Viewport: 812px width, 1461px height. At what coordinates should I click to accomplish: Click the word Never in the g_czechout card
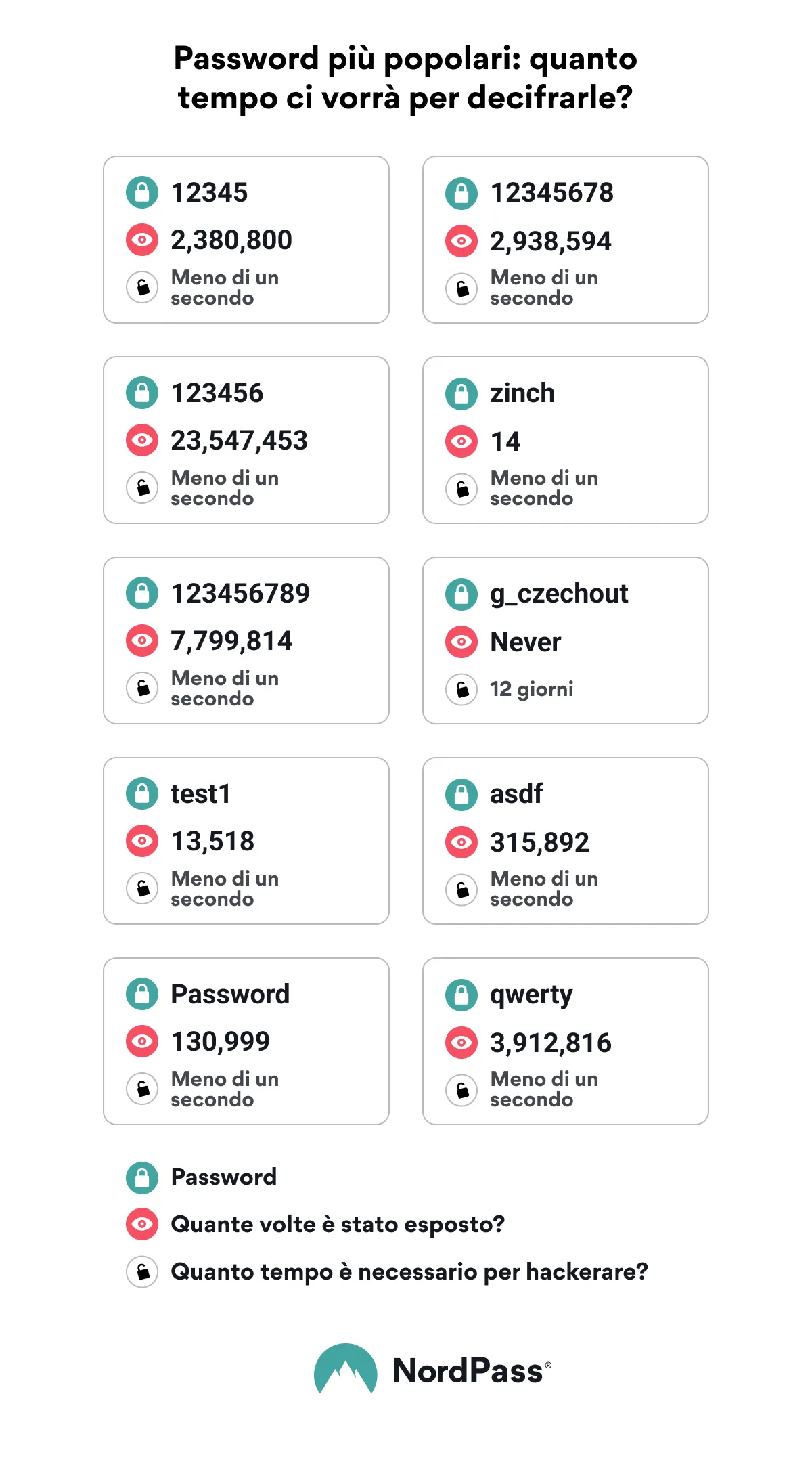click(x=526, y=642)
